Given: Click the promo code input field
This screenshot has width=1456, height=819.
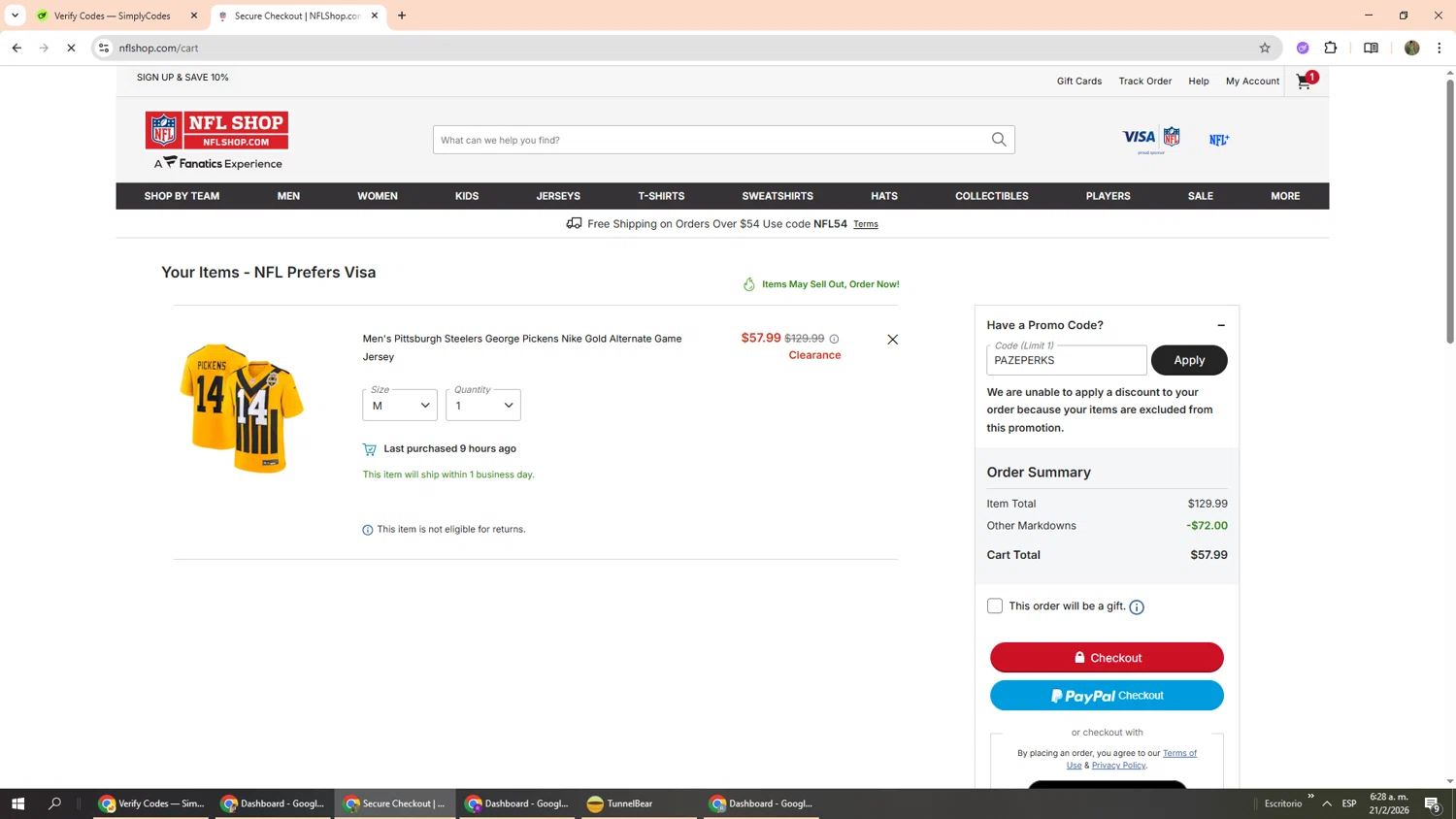Looking at the screenshot, I should coord(1066,360).
